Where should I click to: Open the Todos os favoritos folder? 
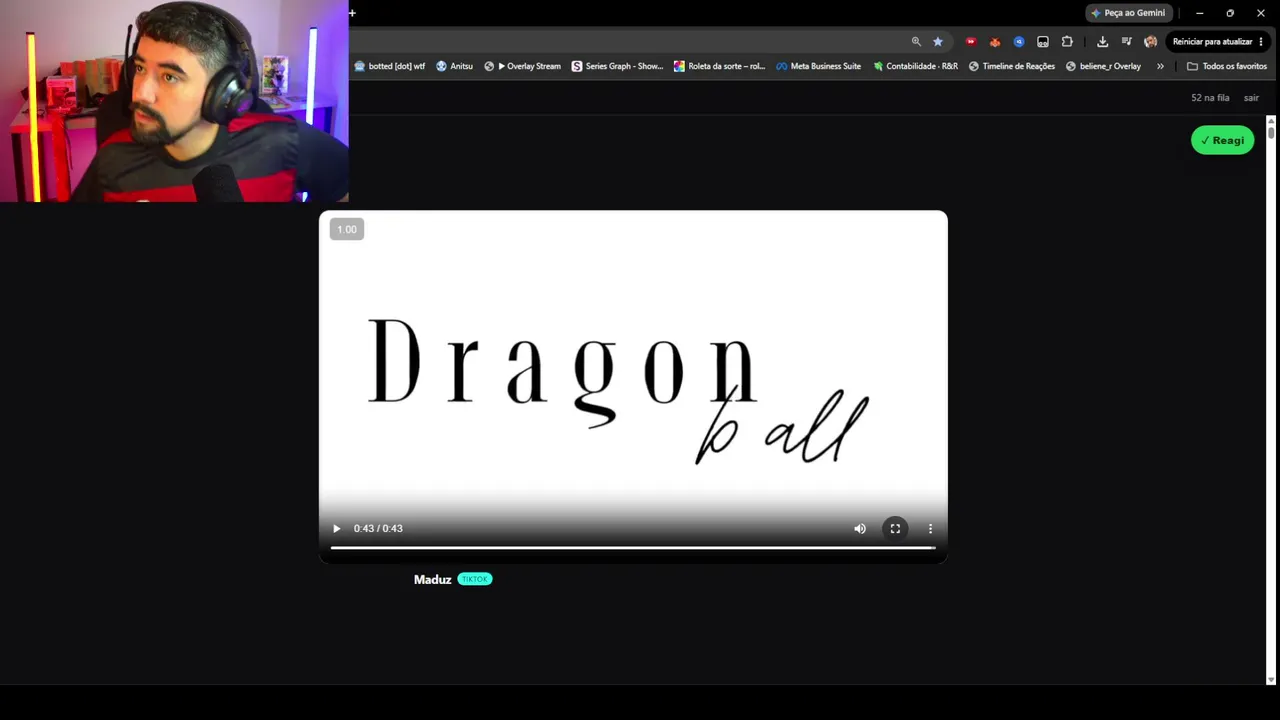point(1227,66)
